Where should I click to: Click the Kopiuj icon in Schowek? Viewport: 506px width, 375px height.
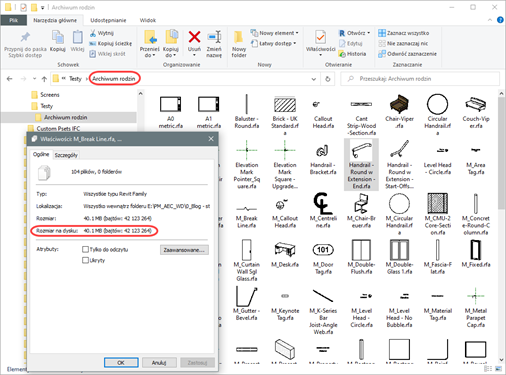click(x=58, y=37)
